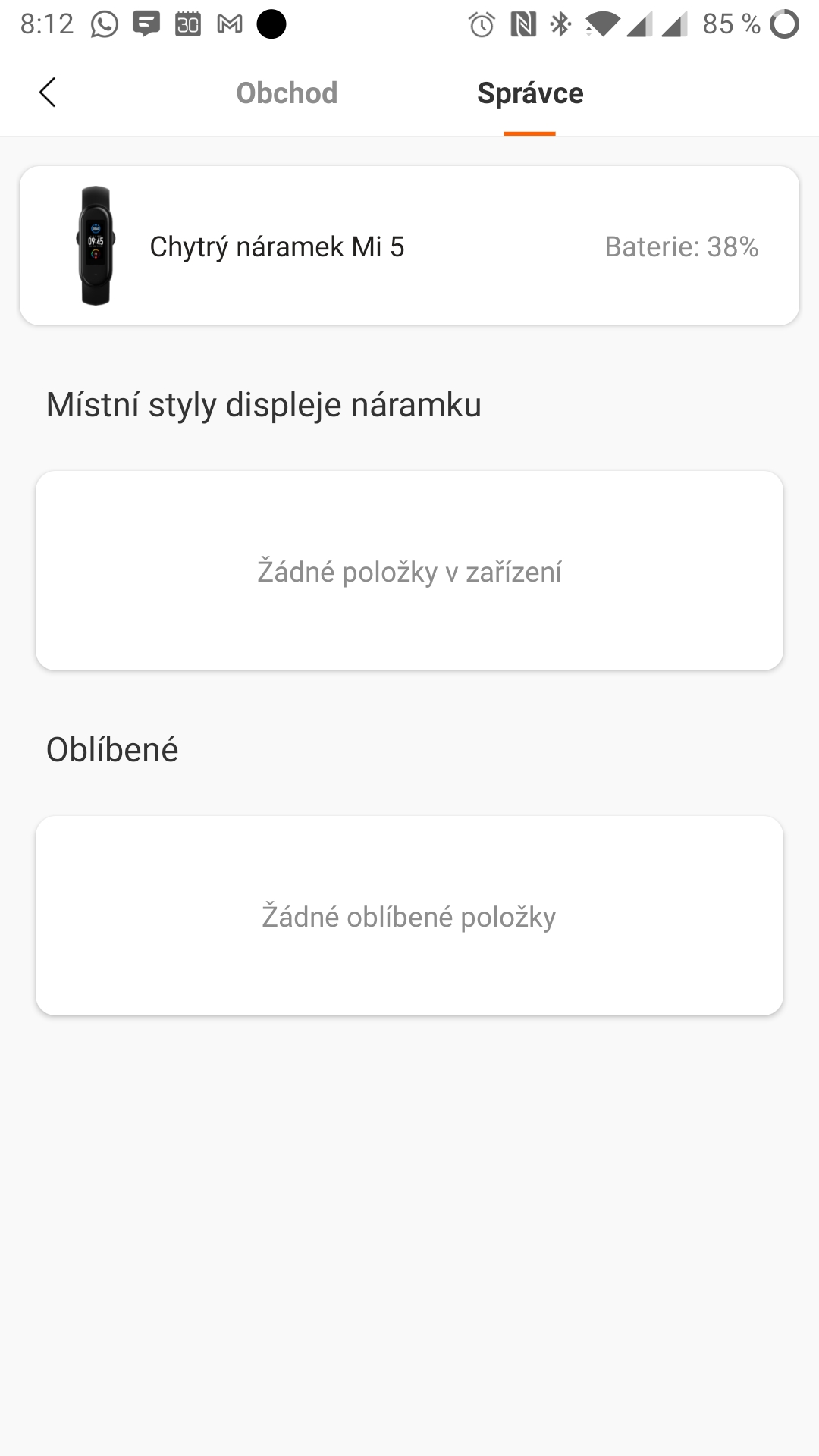Tap the Žádné položky v zařízení card
Screen dimensions: 819x1456
(409, 570)
